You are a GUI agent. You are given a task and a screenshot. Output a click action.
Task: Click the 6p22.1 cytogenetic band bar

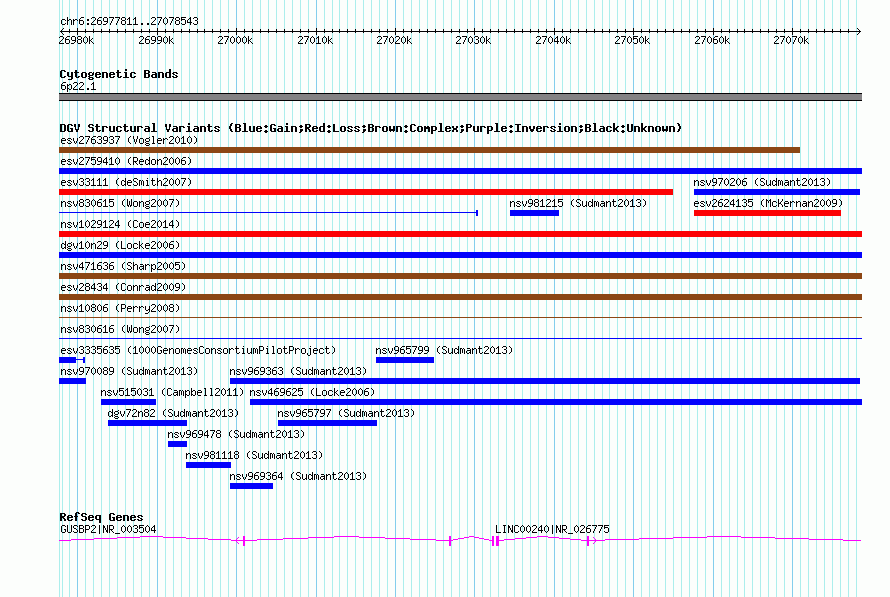tap(460, 97)
